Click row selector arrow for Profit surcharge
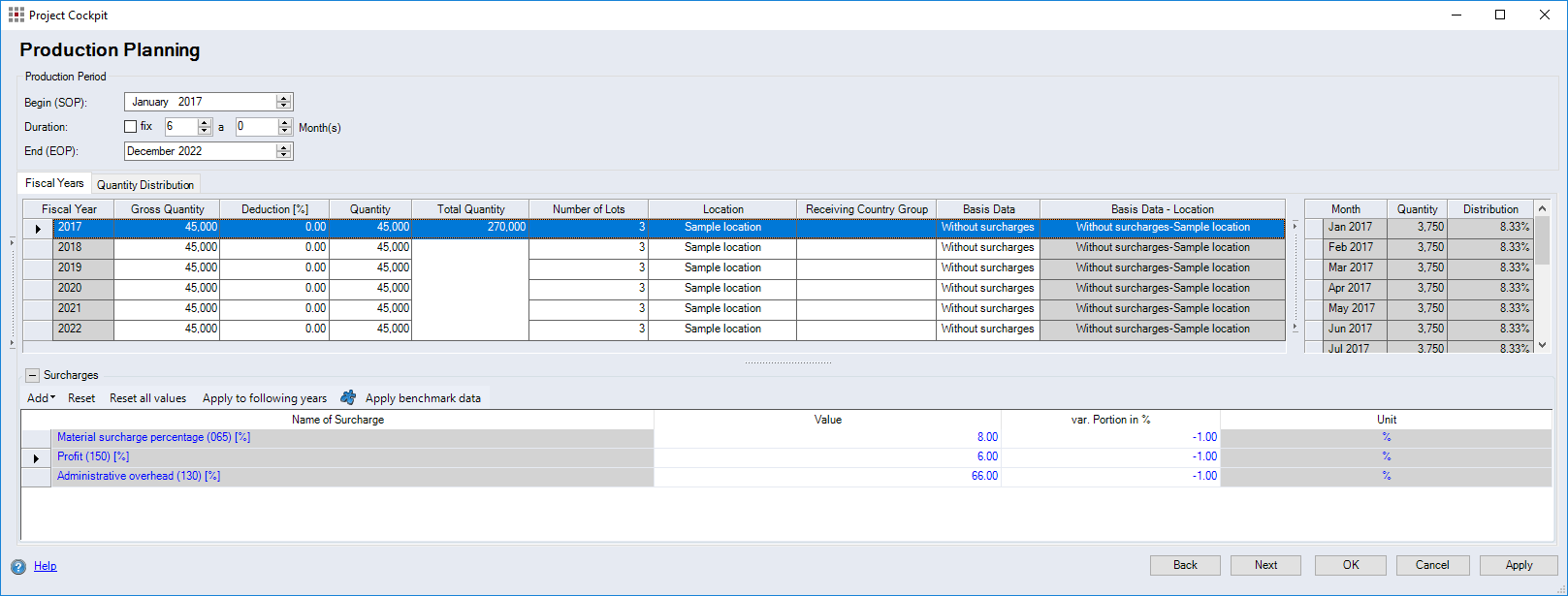 pyautogui.click(x=36, y=457)
